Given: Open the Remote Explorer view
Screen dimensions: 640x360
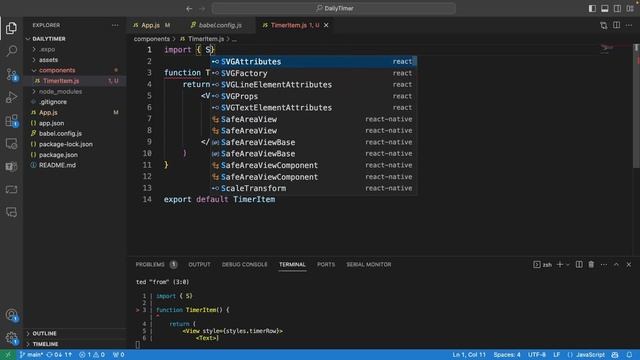Looking at the screenshot, I should (11, 144).
